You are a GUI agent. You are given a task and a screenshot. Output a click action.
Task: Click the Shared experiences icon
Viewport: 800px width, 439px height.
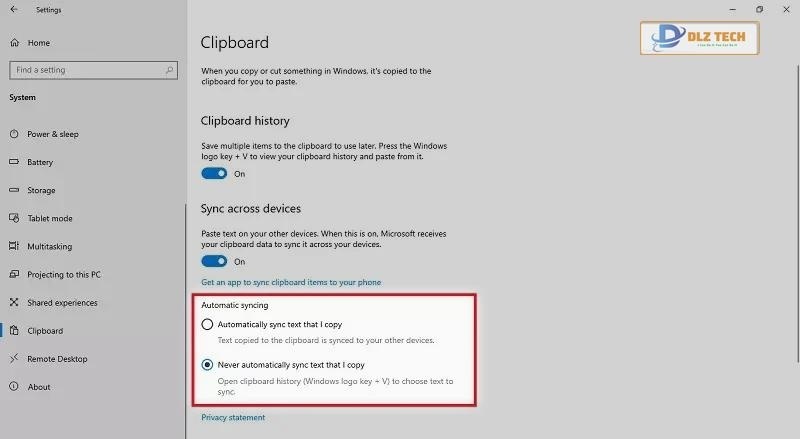pyautogui.click(x=14, y=302)
